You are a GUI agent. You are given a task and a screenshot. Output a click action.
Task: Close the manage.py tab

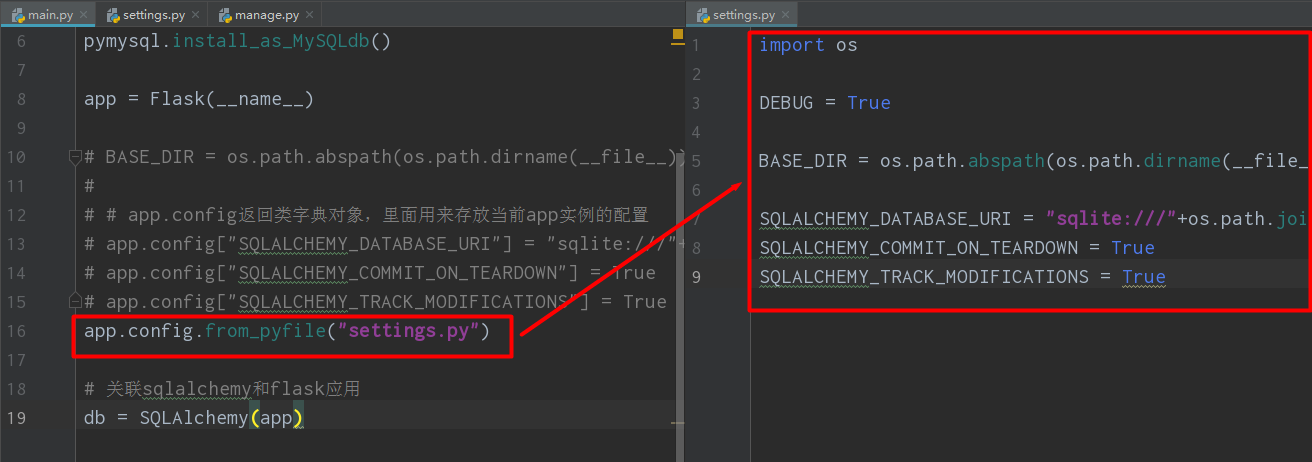coord(310,15)
